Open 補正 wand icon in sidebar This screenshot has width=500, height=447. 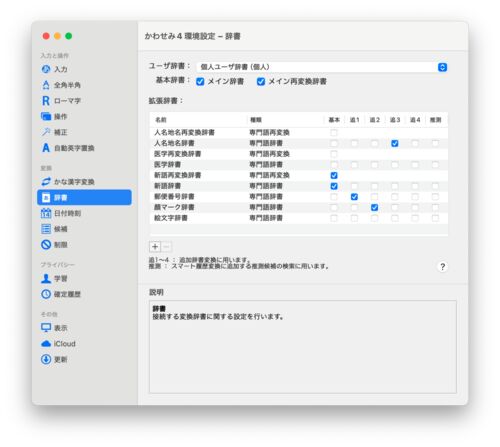[46, 132]
